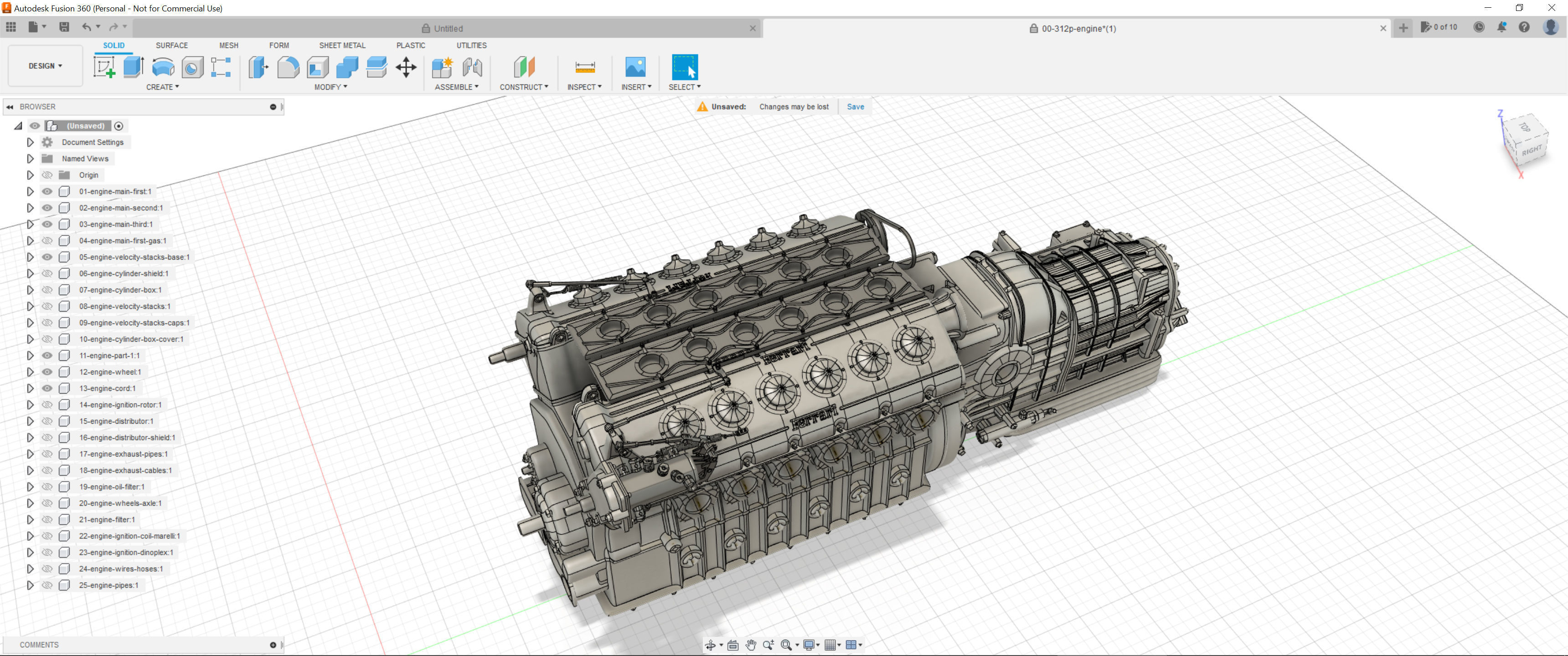Open the Design workspace dropdown
Screen dimensions: 1568x656
click(x=45, y=66)
